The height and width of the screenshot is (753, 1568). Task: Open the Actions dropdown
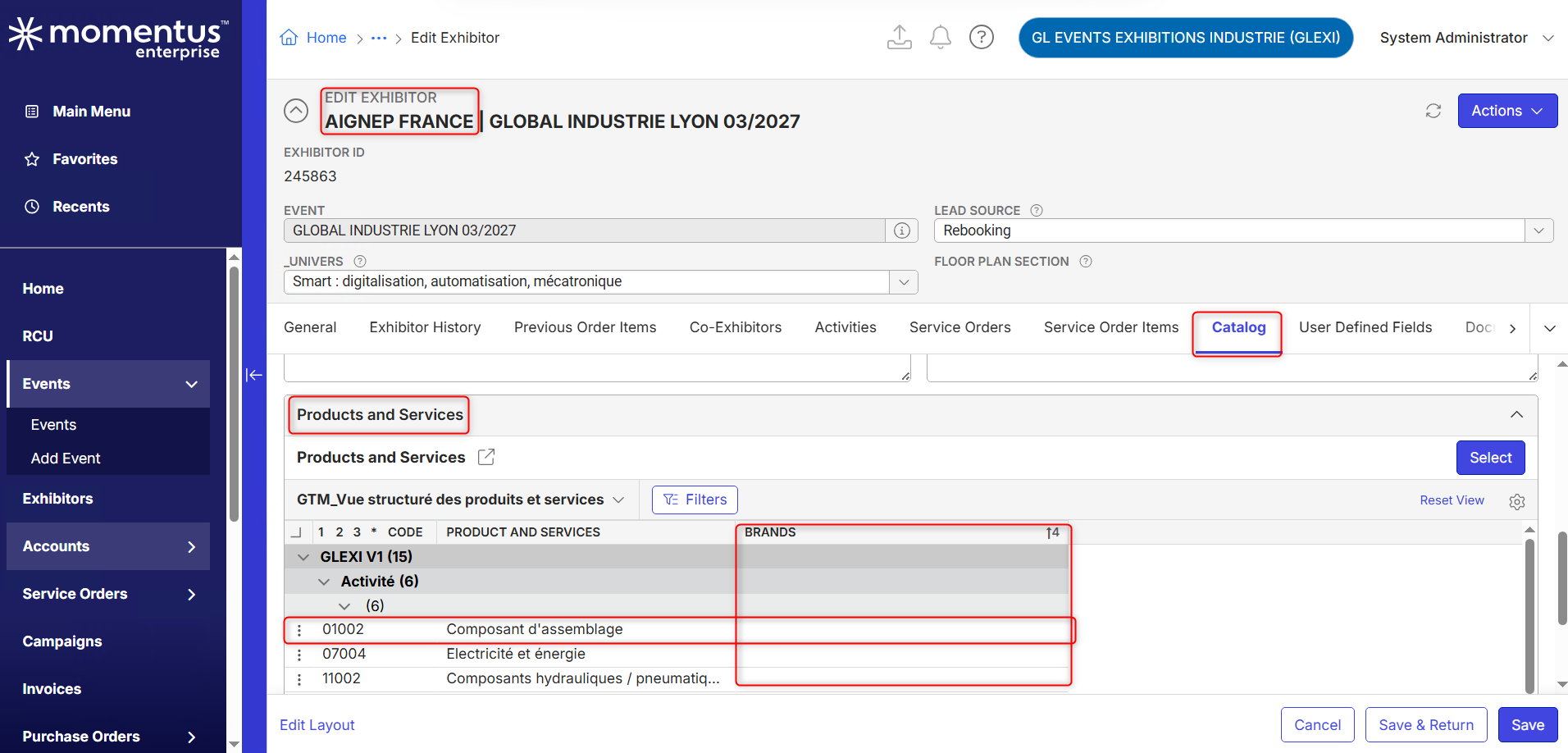(x=1507, y=111)
